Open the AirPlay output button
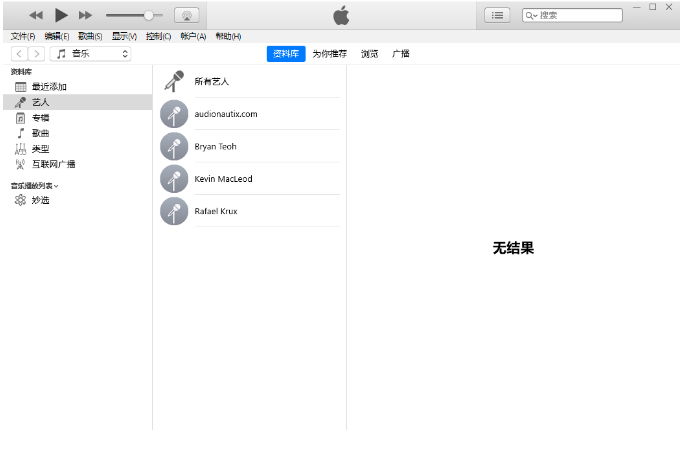This screenshot has width=684, height=450. [187, 16]
